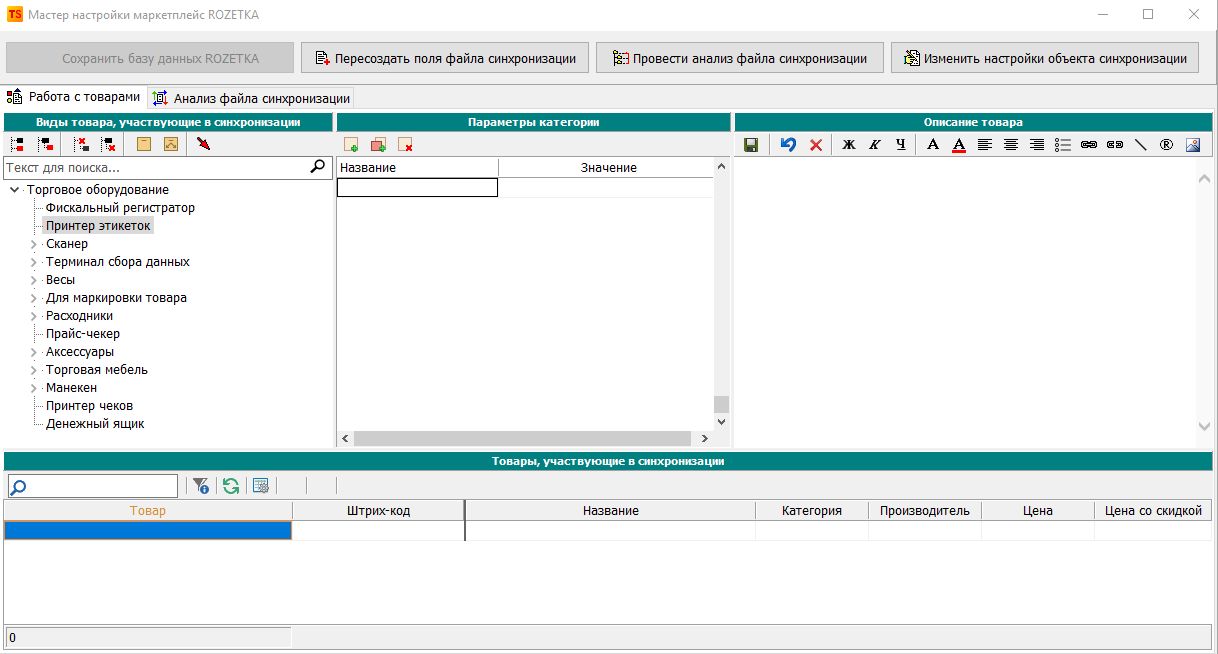Click the add category parameter icon

coord(351,145)
